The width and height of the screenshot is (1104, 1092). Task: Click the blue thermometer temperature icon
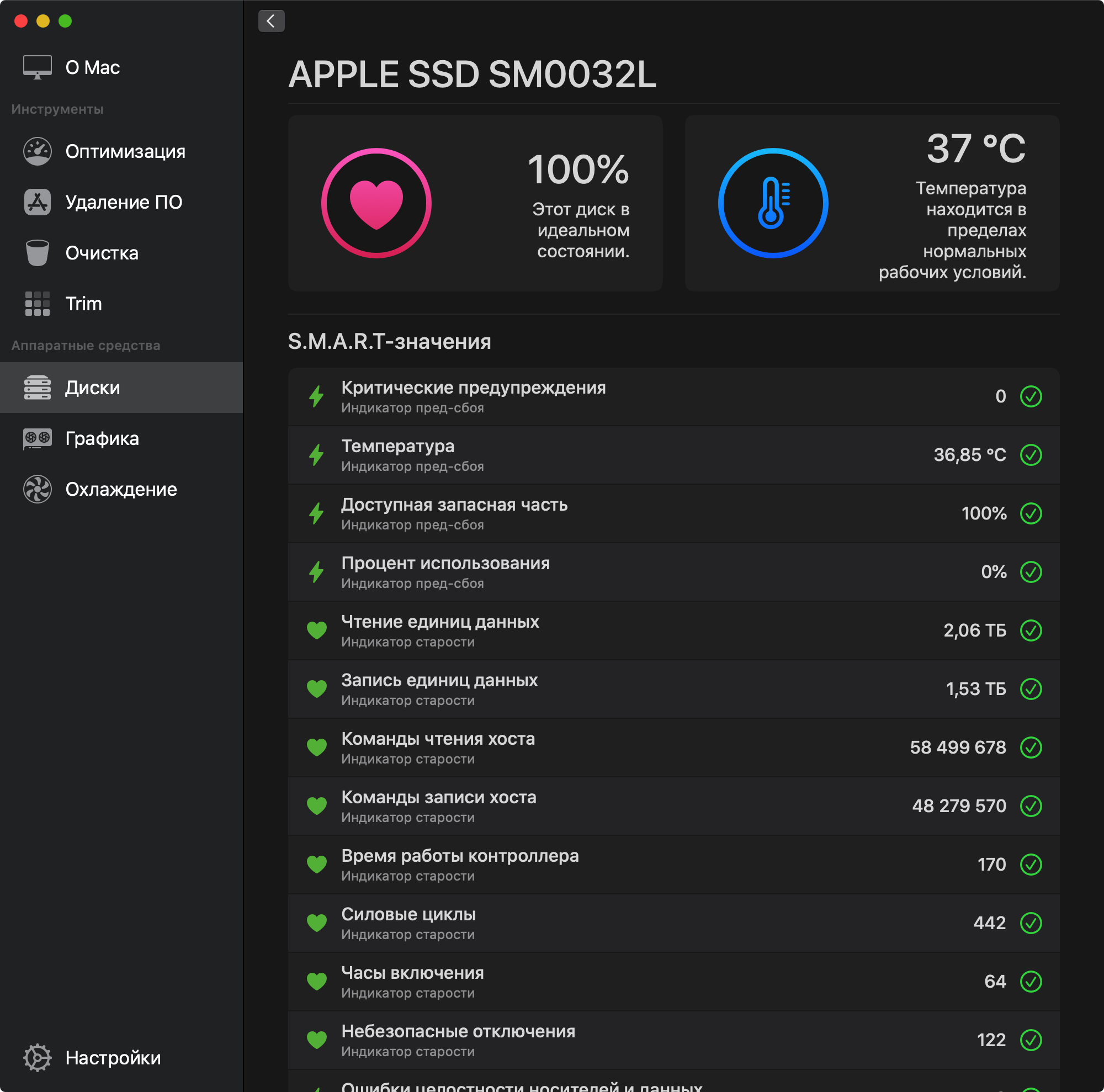773,203
